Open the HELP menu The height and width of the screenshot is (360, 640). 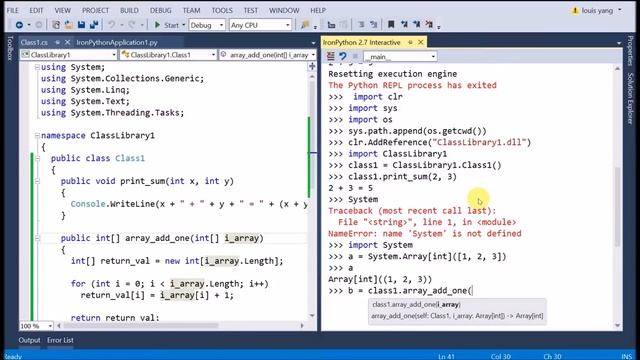(x=318, y=10)
